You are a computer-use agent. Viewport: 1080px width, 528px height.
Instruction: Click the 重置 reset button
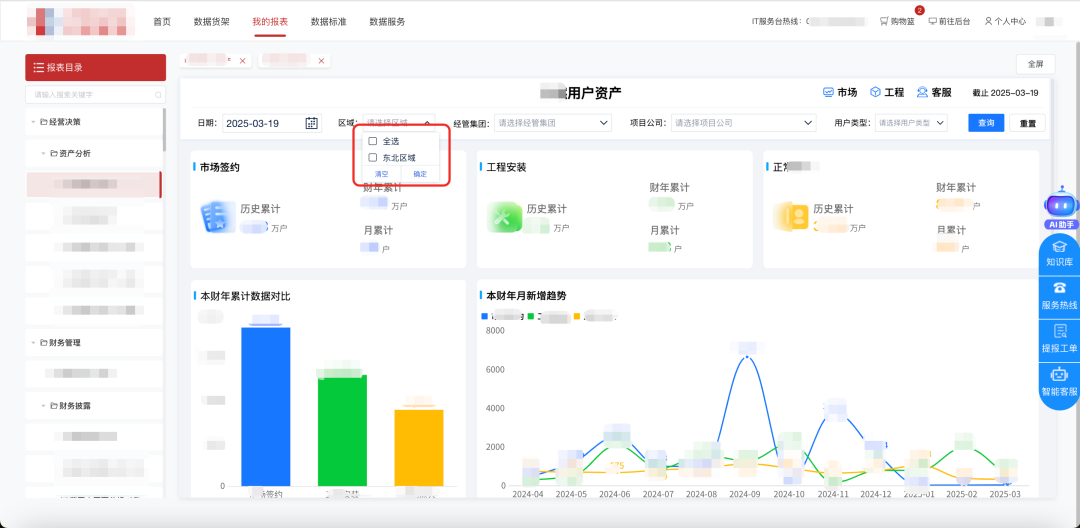coord(1028,123)
